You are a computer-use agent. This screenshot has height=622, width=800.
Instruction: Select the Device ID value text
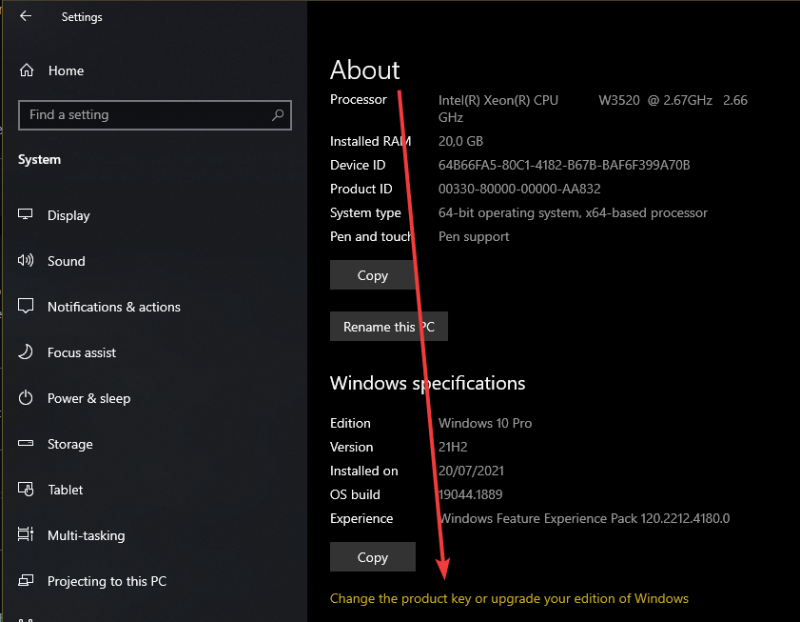click(564, 165)
